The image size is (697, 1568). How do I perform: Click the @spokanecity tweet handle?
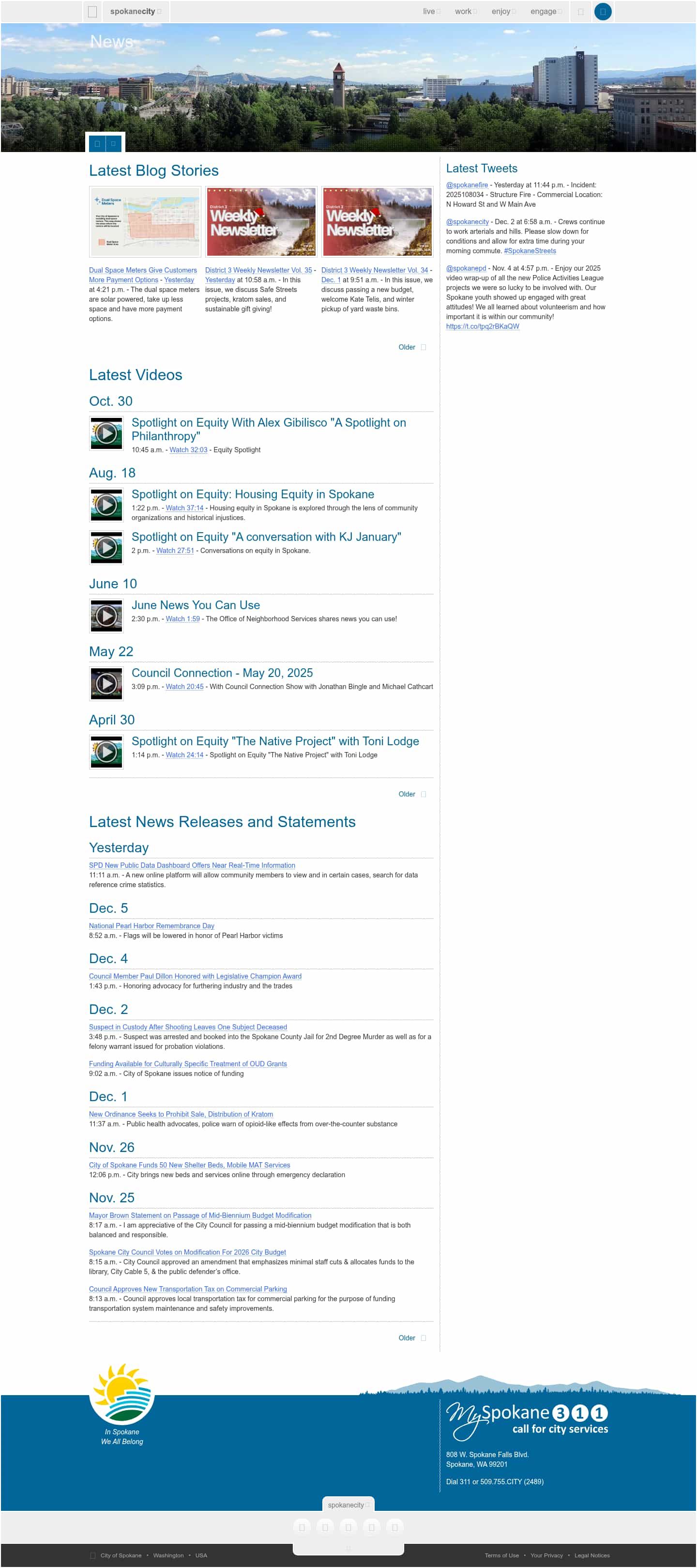(468, 222)
